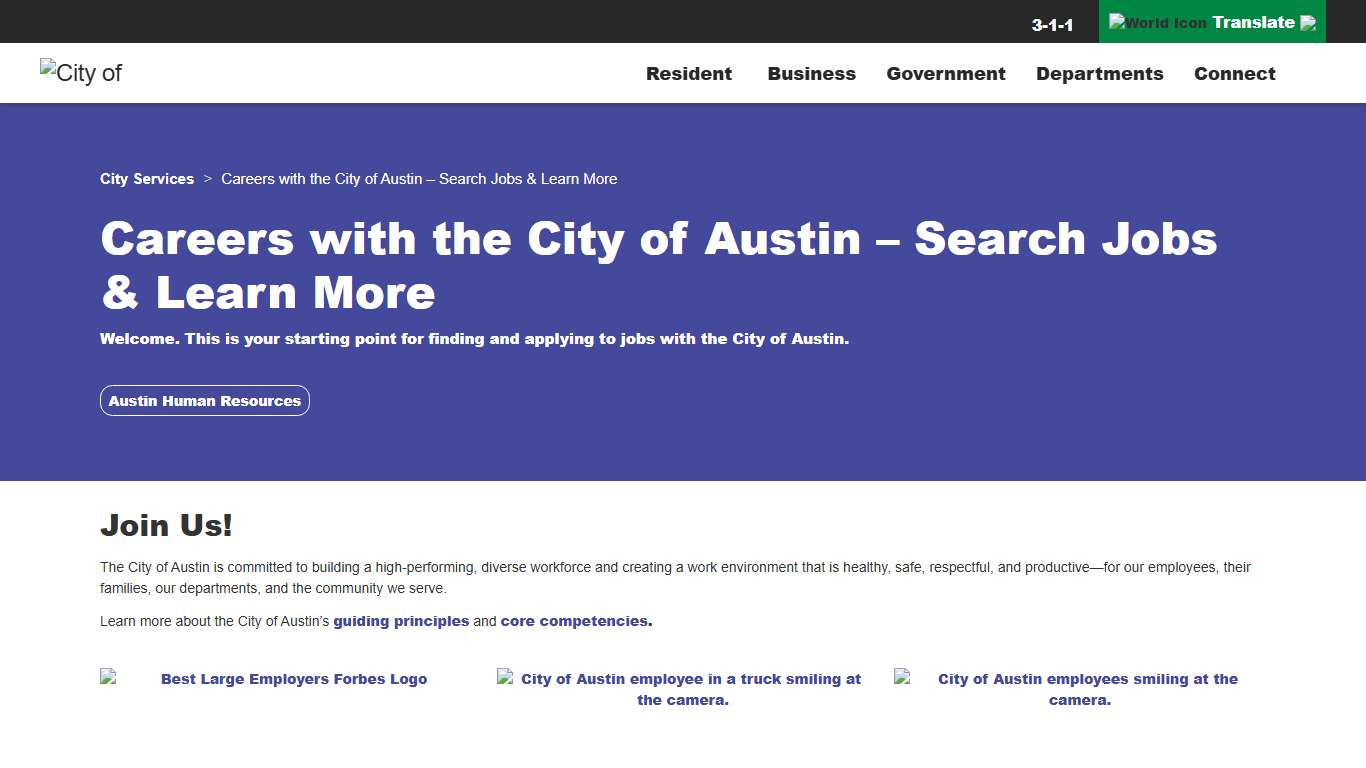Click the City of Austin logo image
1366x768 pixels.
tap(80, 72)
